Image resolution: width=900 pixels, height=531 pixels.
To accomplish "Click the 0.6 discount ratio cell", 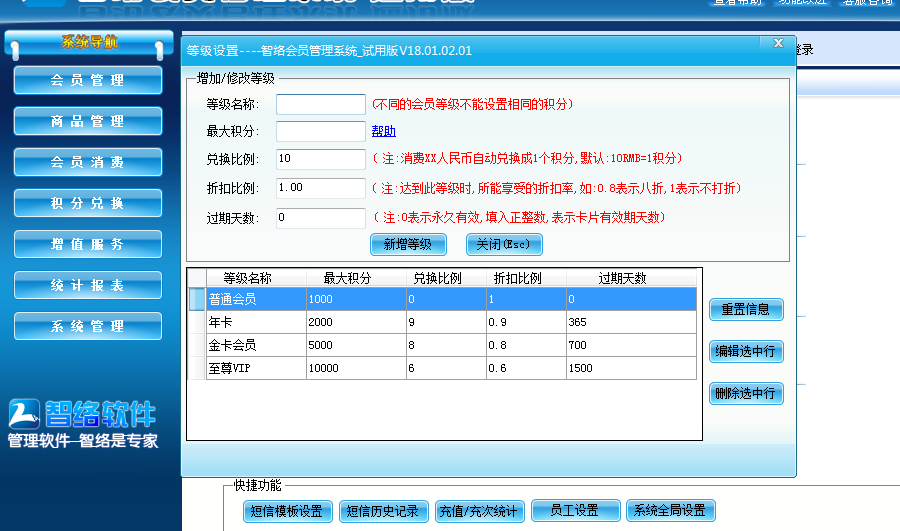I will coord(526,368).
